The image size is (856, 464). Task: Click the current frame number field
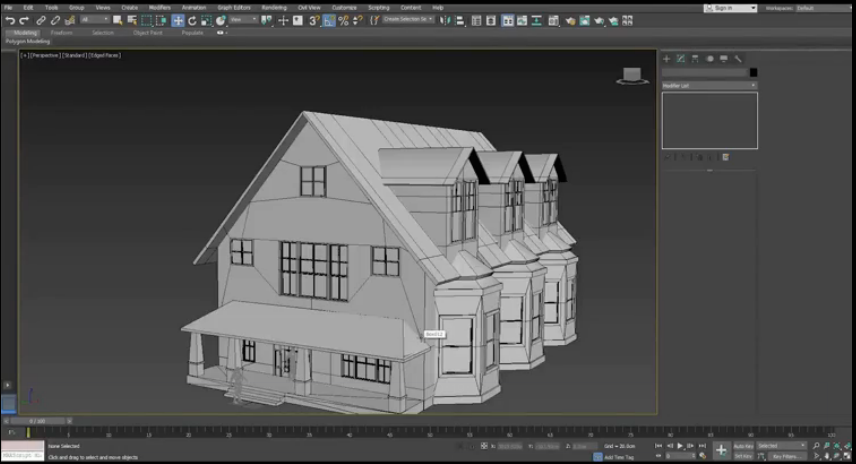coord(679,456)
